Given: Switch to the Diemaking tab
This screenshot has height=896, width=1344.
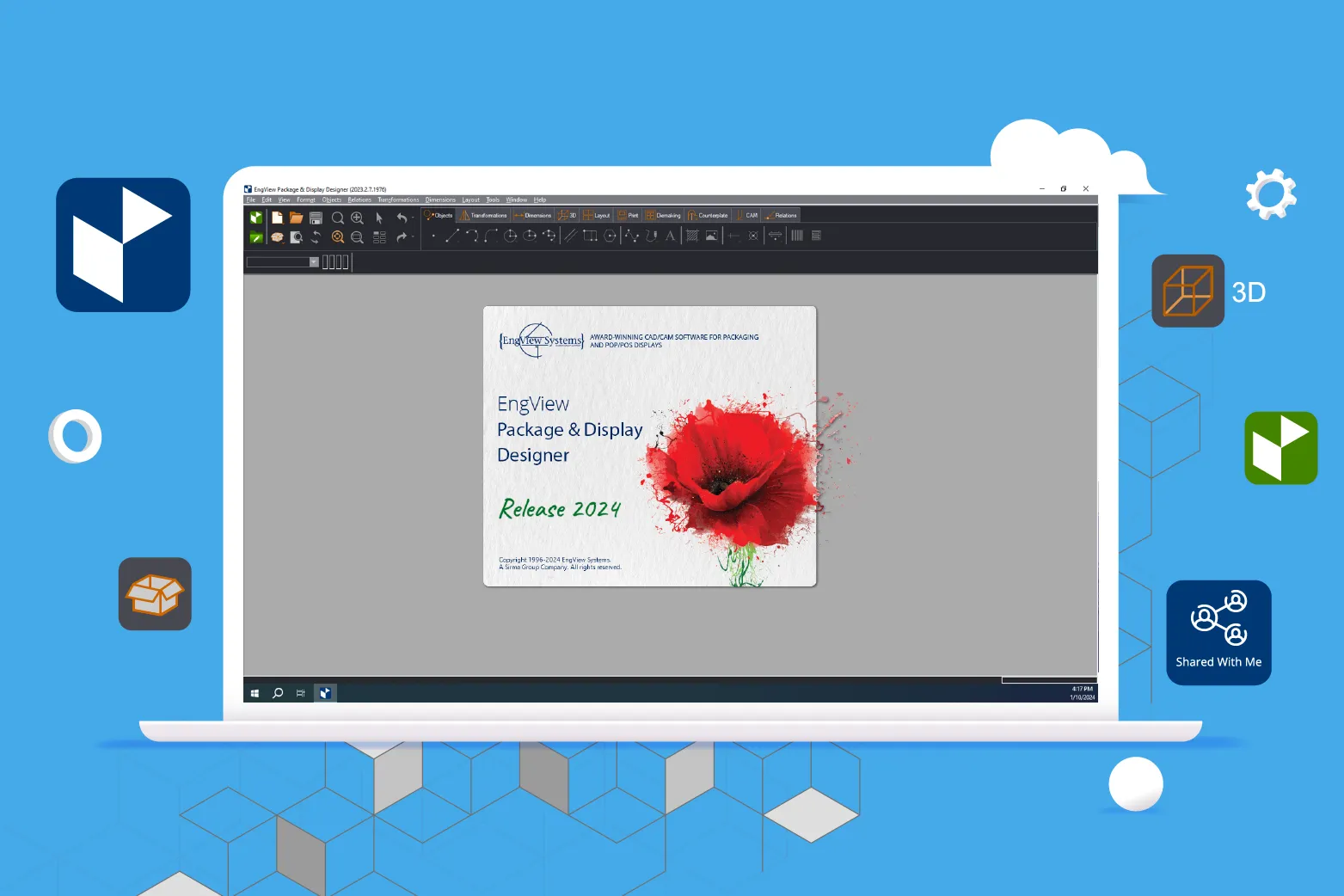Looking at the screenshot, I should [x=663, y=215].
